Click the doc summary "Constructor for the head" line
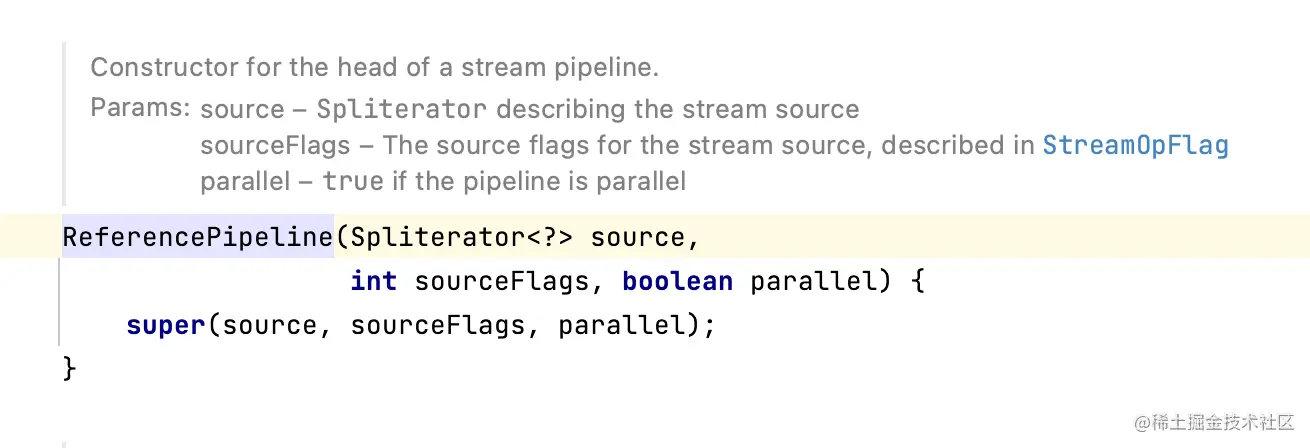Screen dimensions: 1310x448 point(375,68)
